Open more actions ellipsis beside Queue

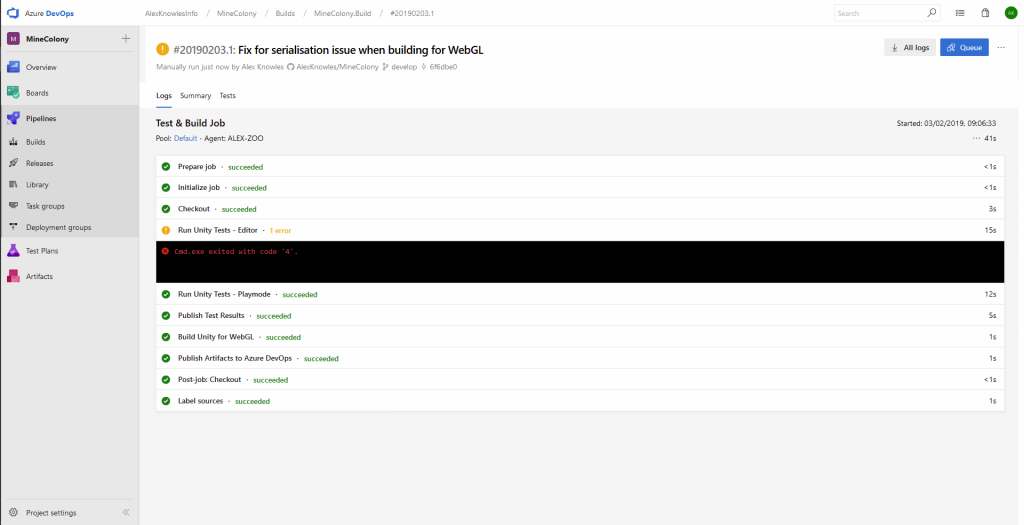[x=1001, y=47]
